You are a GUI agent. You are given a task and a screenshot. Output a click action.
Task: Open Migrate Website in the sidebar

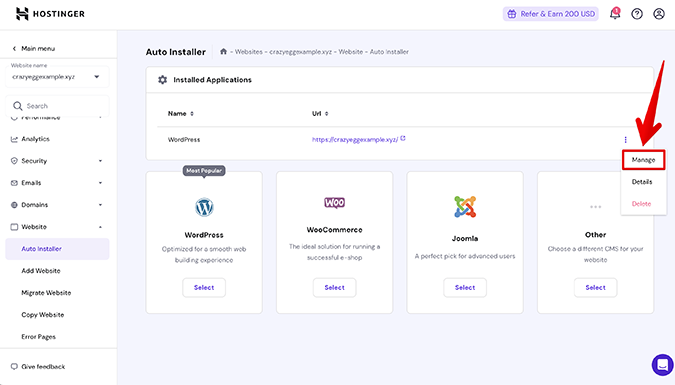point(46,292)
